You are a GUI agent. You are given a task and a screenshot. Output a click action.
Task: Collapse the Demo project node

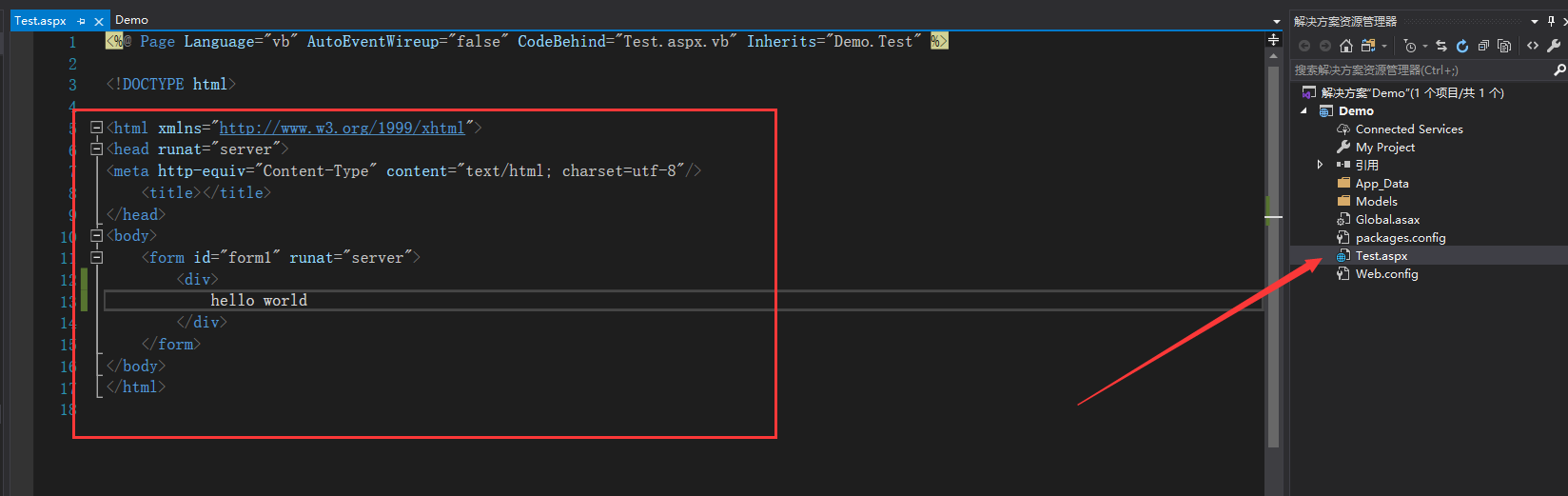pos(1304,111)
